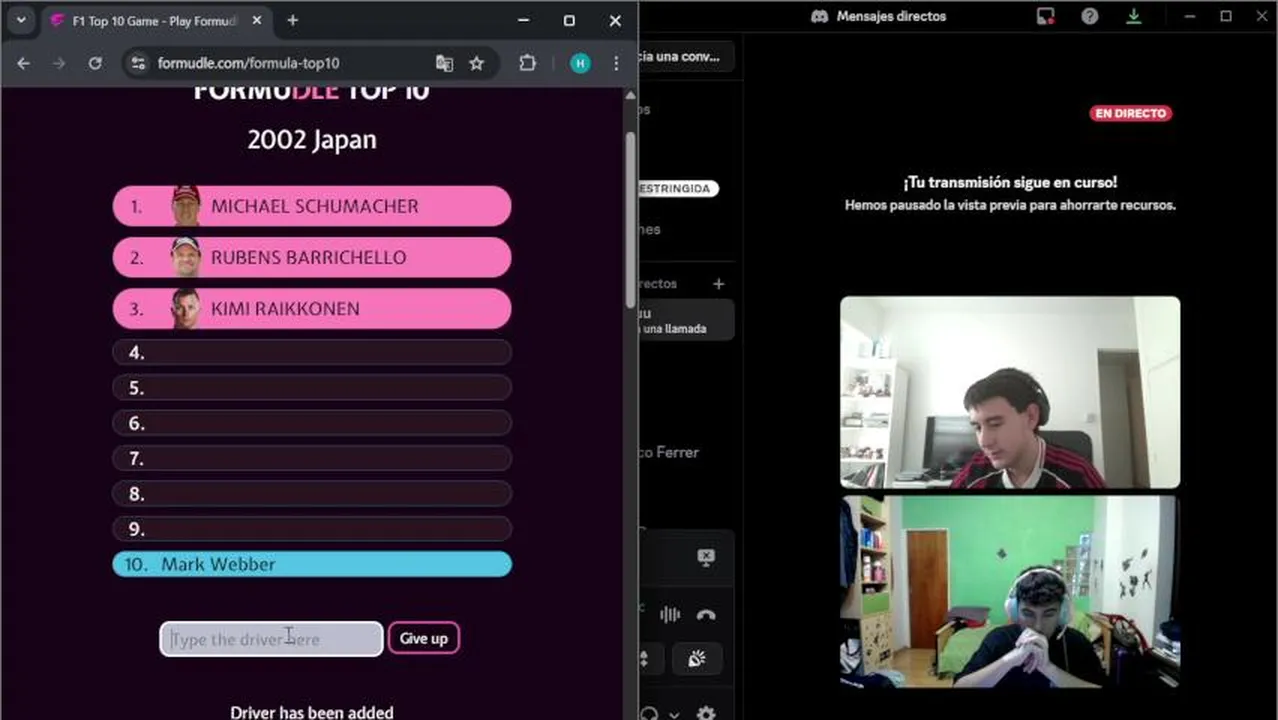The image size is (1278, 720).
Task: Click Rubens Barrichello's driver portrait
Action: point(186,257)
